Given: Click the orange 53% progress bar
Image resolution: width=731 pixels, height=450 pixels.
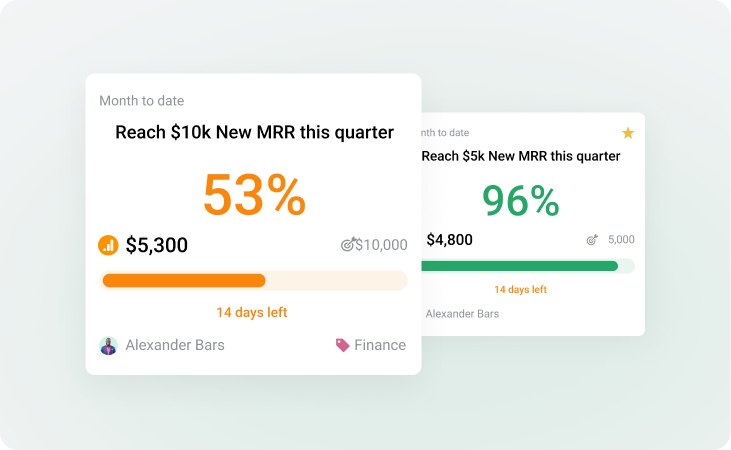Looking at the screenshot, I should [x=184, y=281].
